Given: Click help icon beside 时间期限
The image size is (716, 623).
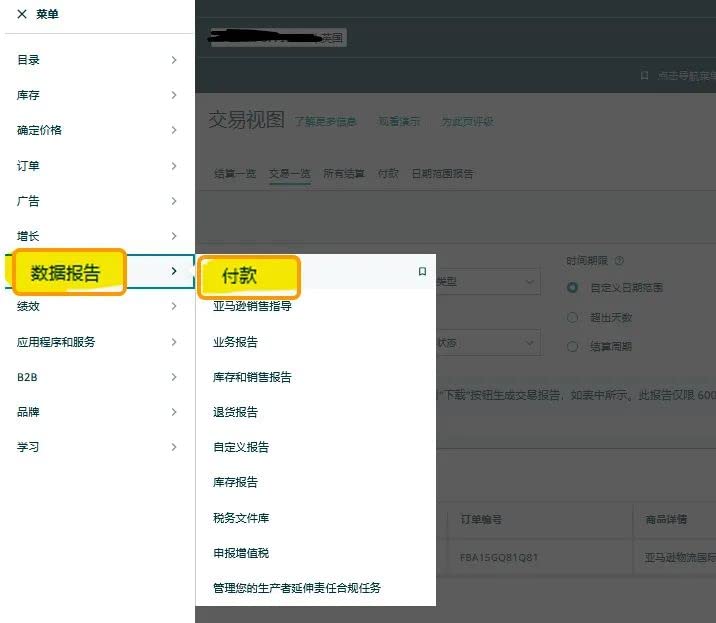Looking at the screenshot, I should 620,260.
